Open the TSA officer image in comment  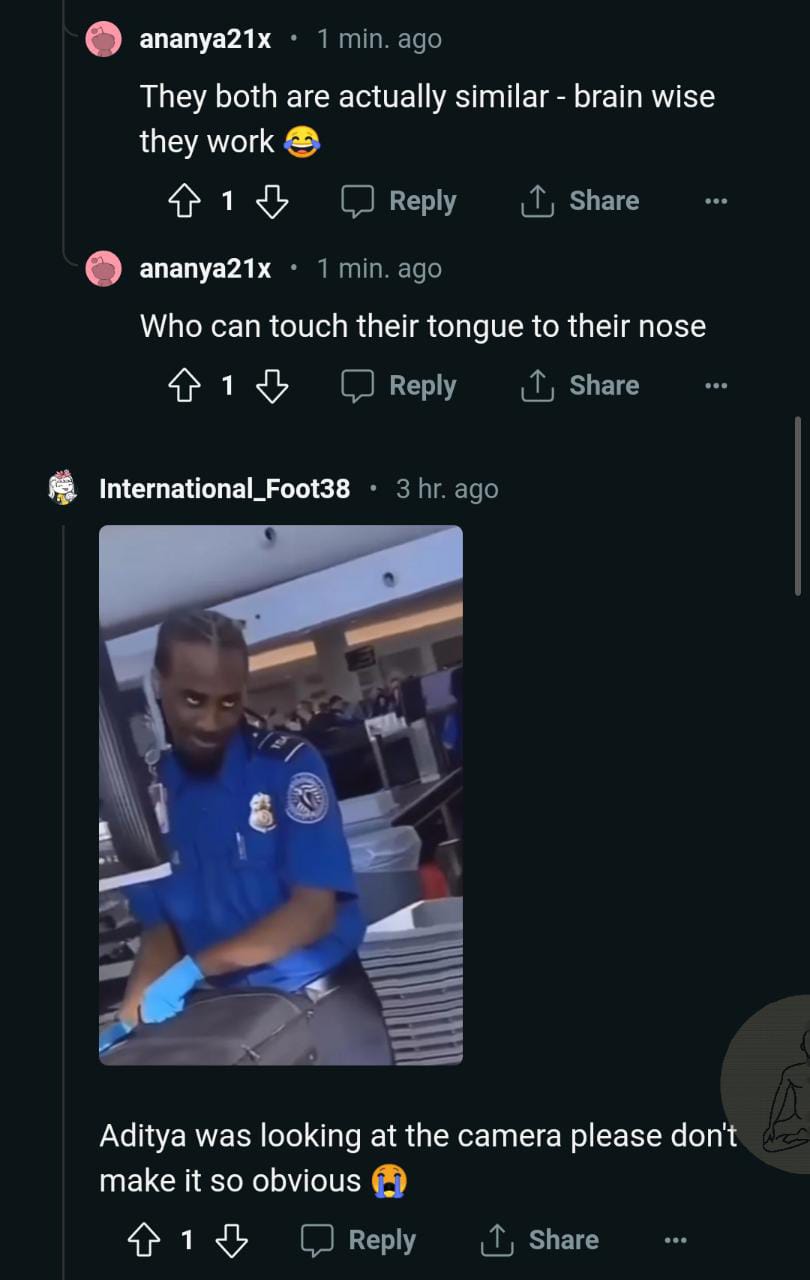click(x=281, y=795)
